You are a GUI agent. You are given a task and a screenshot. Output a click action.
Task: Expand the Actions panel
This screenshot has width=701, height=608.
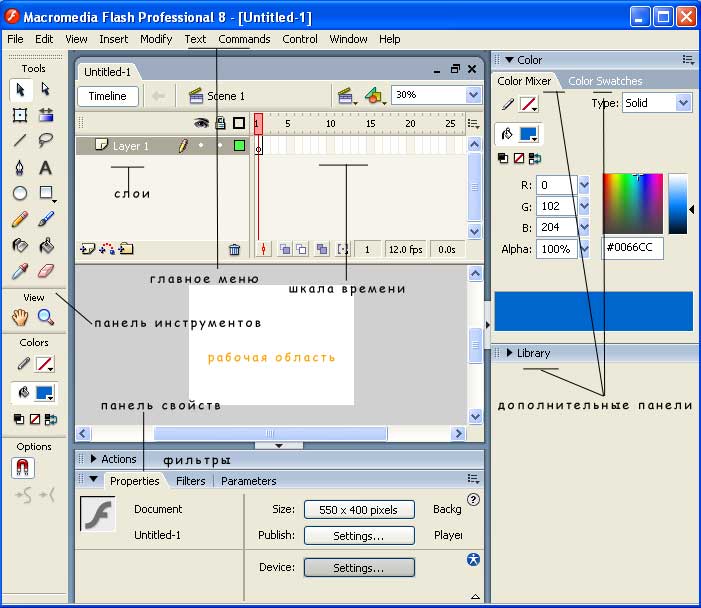(93, 459)
